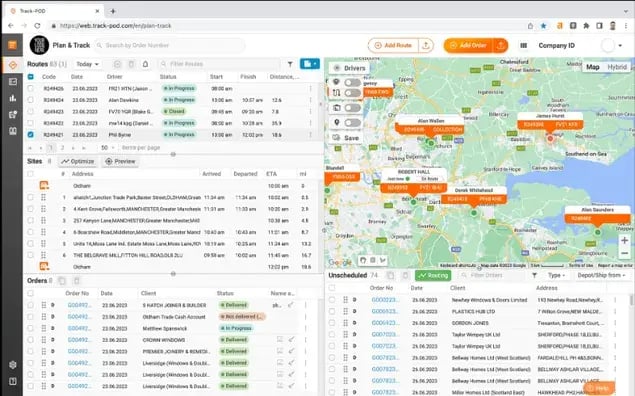Click the Save button on map
The height and width of the screenshot is (396, 635).
tap(346, 138)
